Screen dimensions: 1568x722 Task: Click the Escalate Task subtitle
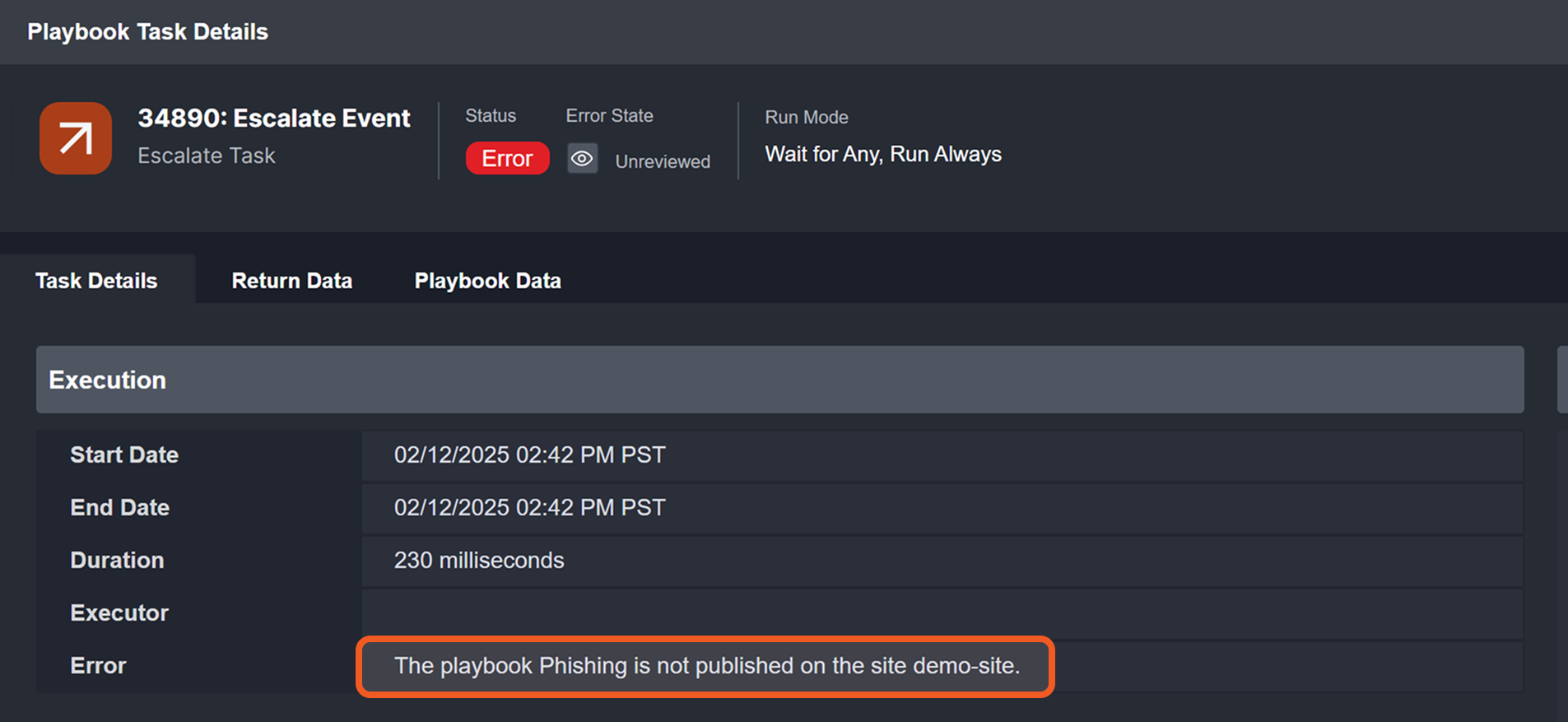coord(207,156)
